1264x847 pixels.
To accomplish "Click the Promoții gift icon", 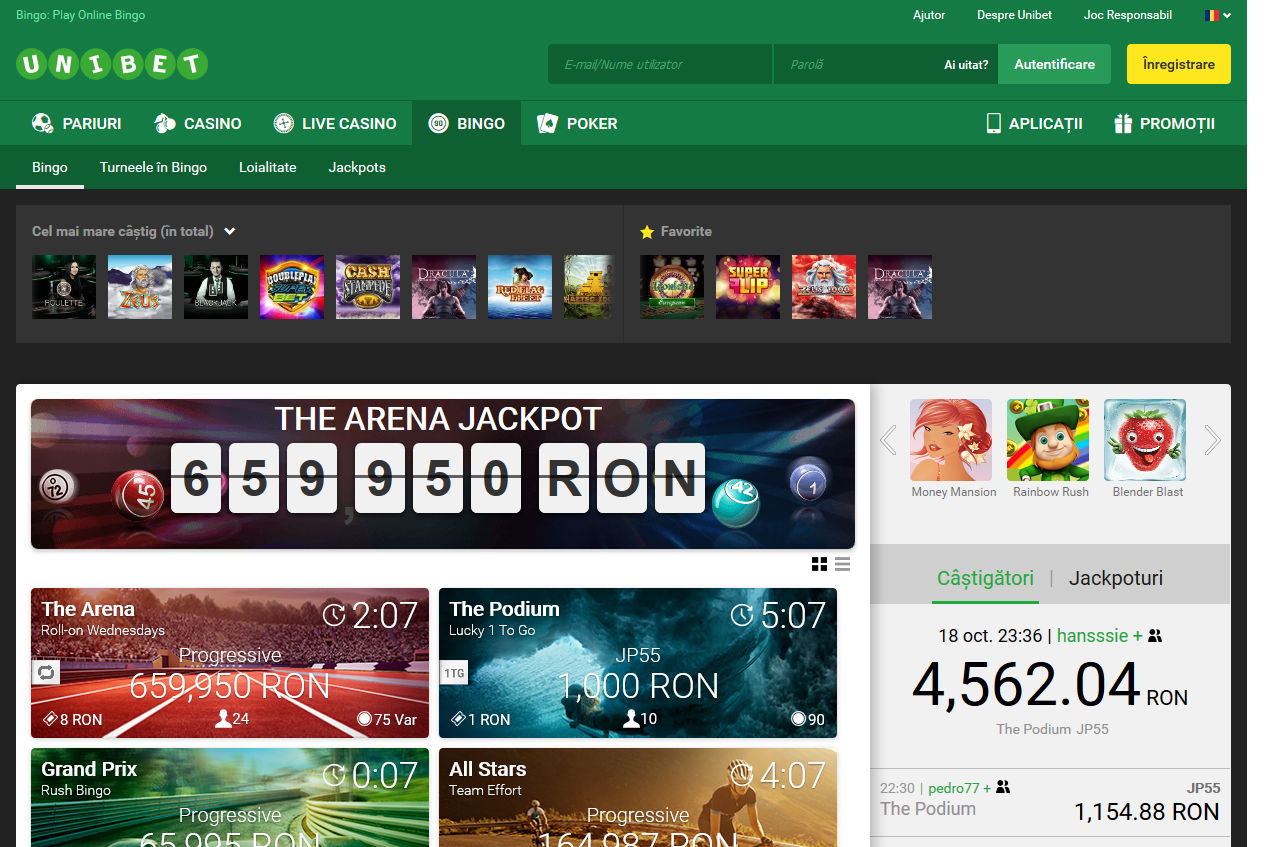I will tap(1123, 124).
